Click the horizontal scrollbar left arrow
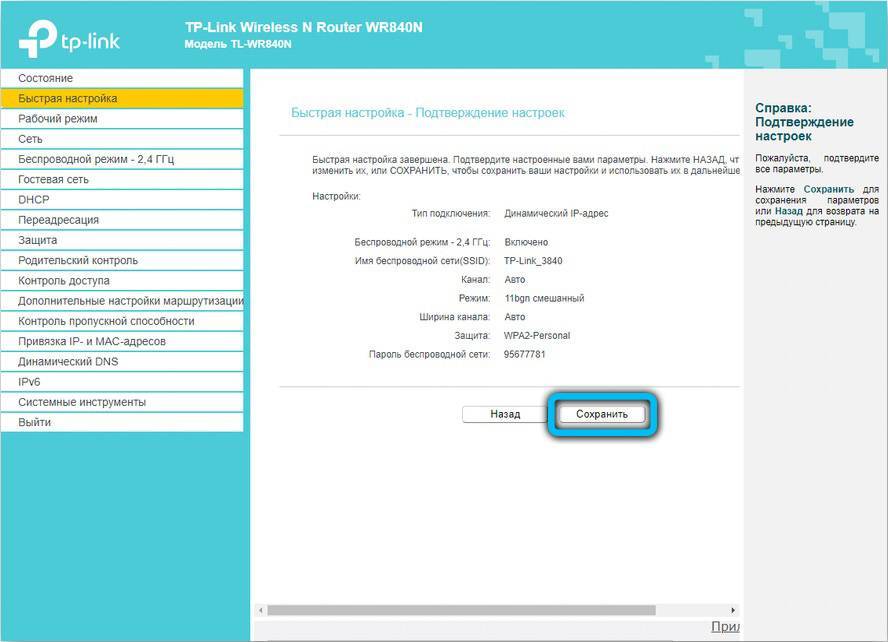Screen dimensions: 888x642 tap(261, 609)
